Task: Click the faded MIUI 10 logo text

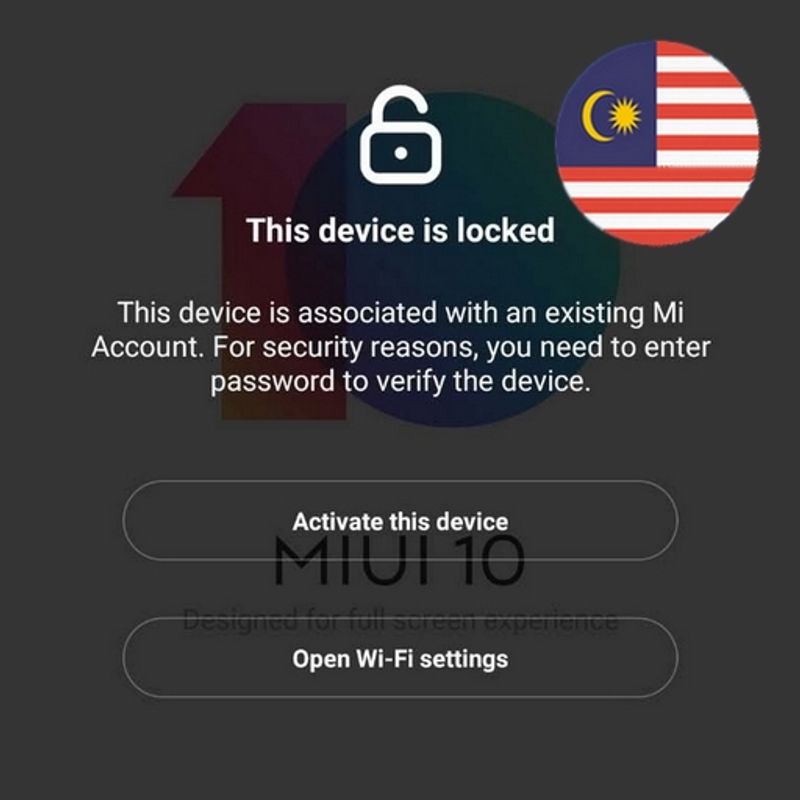Action: [x=399, y=561]
